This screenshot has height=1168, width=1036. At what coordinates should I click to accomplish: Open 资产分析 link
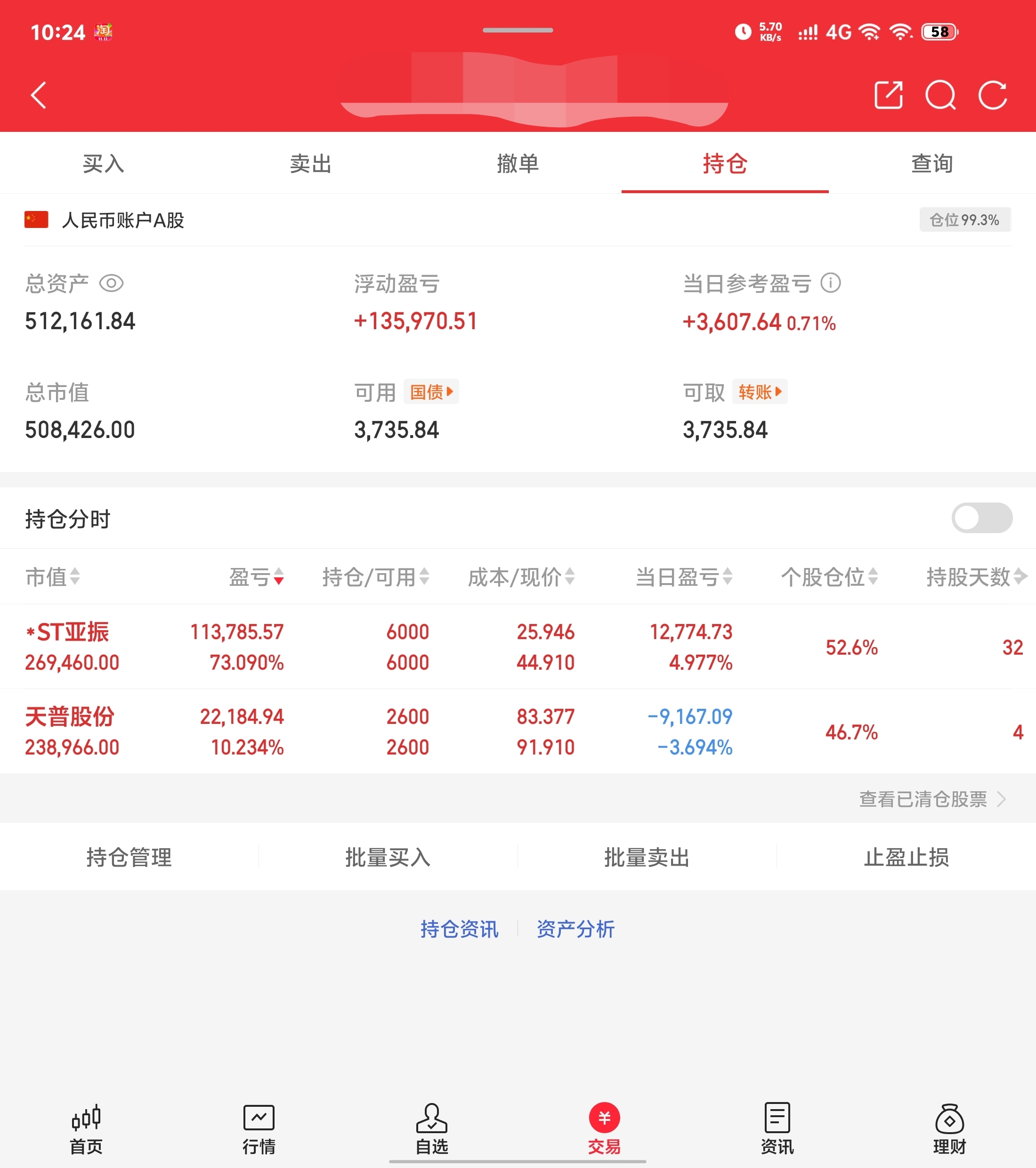click(x=575, y=929)
